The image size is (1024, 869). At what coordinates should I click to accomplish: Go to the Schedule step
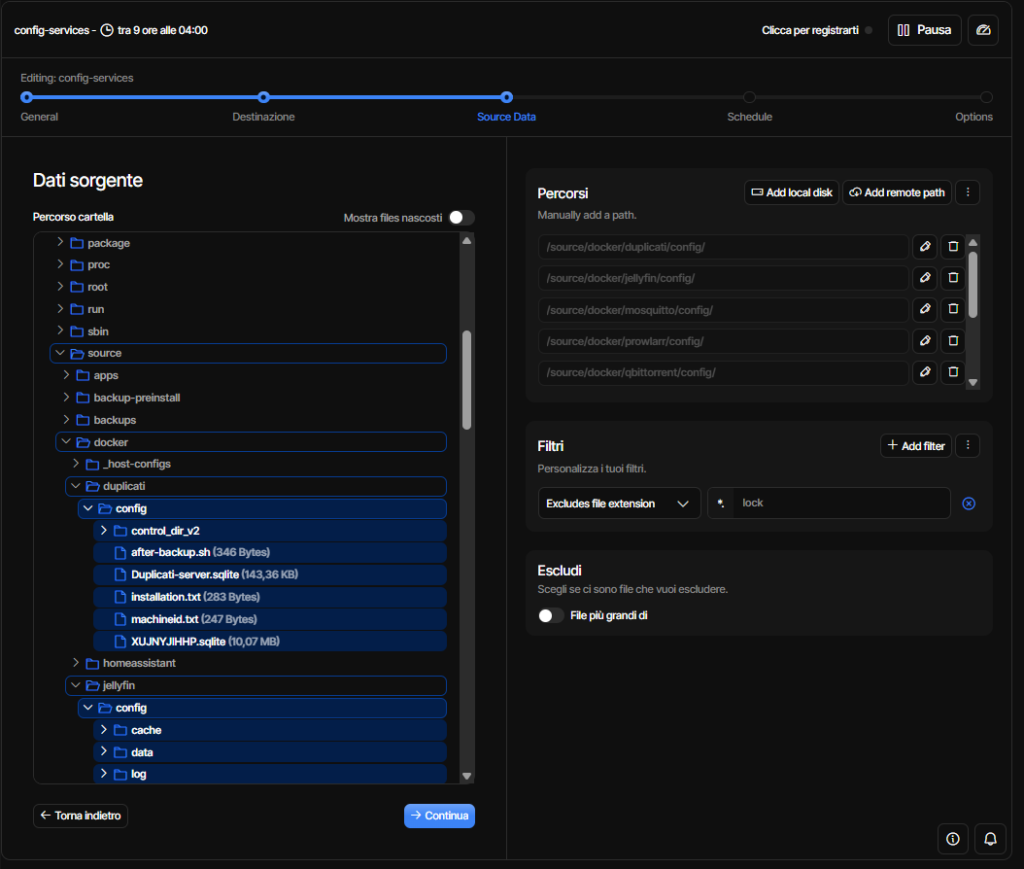(749, 97)
